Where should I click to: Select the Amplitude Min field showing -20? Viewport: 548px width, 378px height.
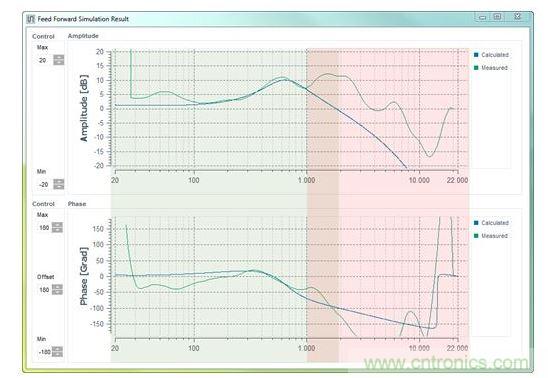(x=43, y=184)
